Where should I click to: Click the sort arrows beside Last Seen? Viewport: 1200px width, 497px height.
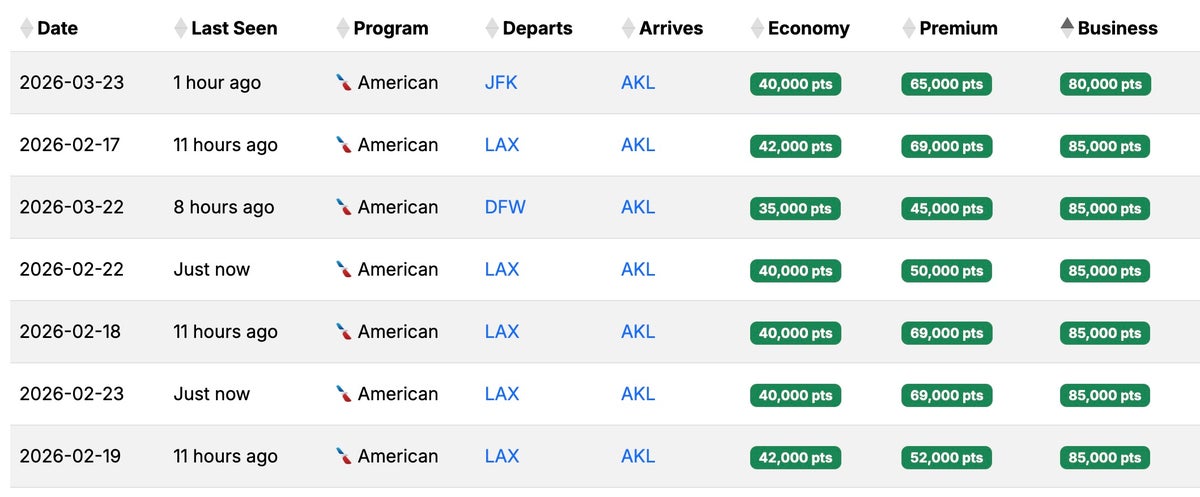coord(180,28)
